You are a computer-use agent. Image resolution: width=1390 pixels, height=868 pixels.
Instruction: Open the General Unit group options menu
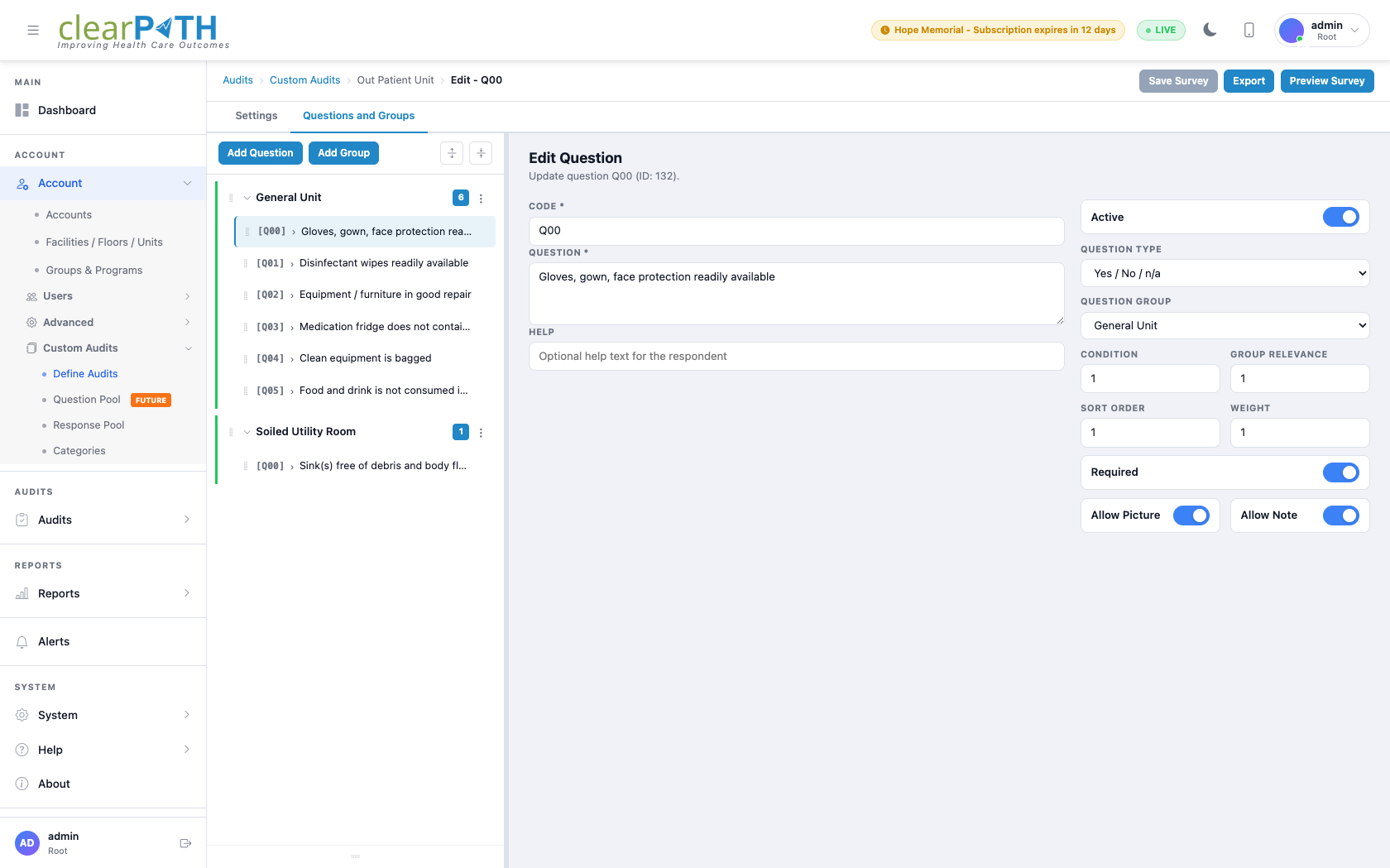(481, 198)
